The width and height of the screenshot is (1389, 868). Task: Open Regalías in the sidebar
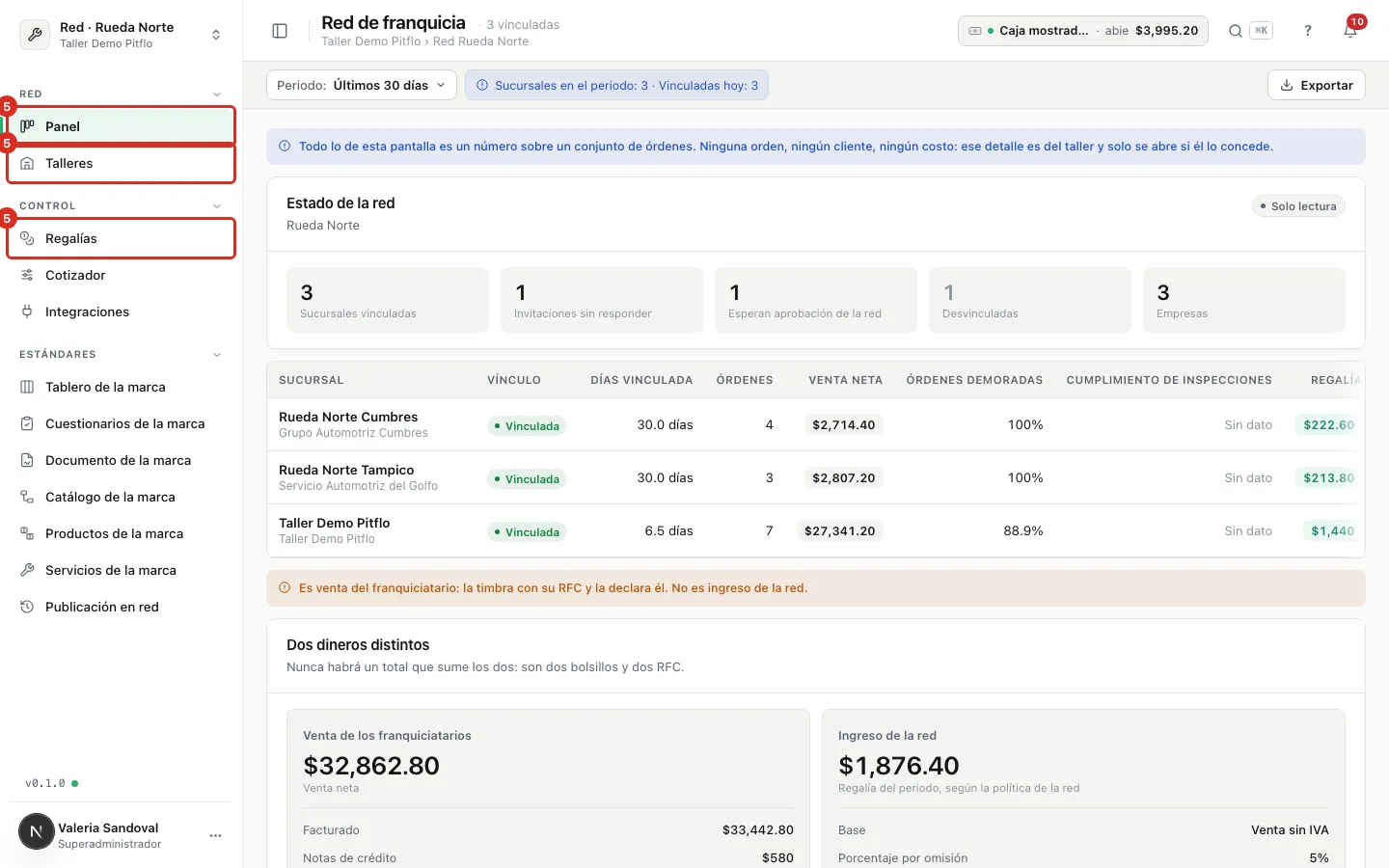click(122, 238)
